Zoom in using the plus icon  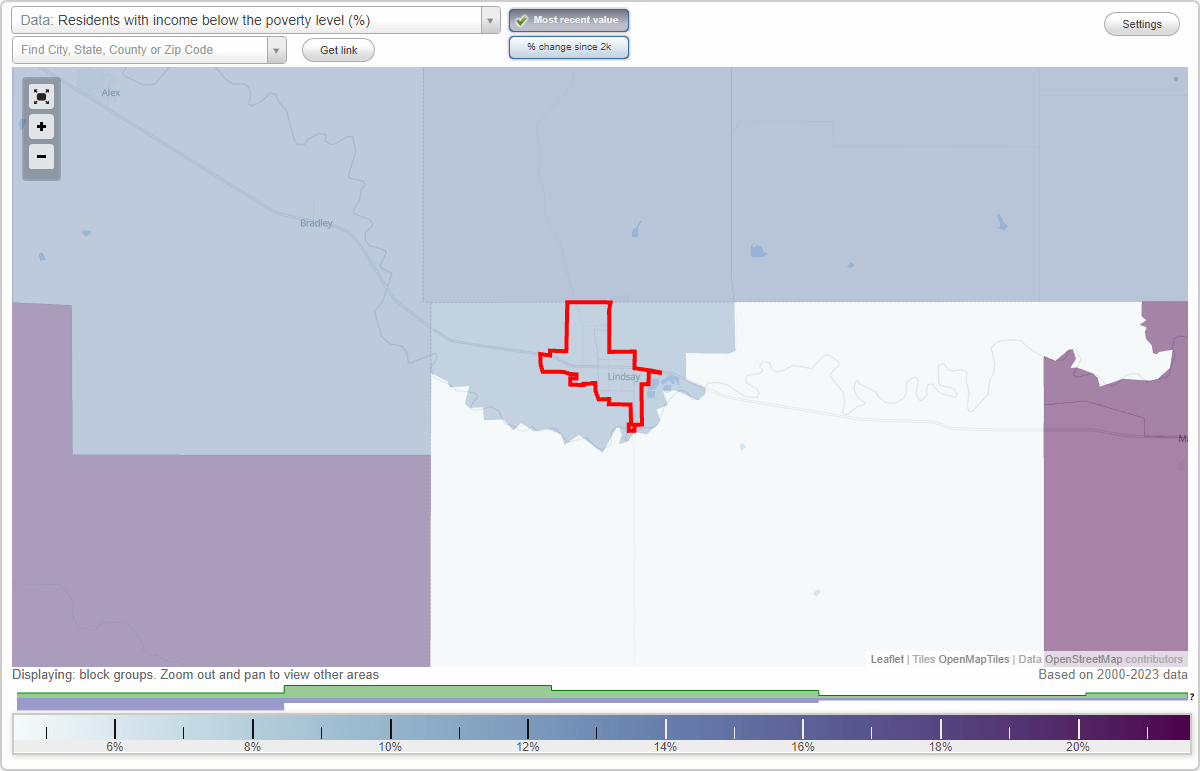click(41, 127)
